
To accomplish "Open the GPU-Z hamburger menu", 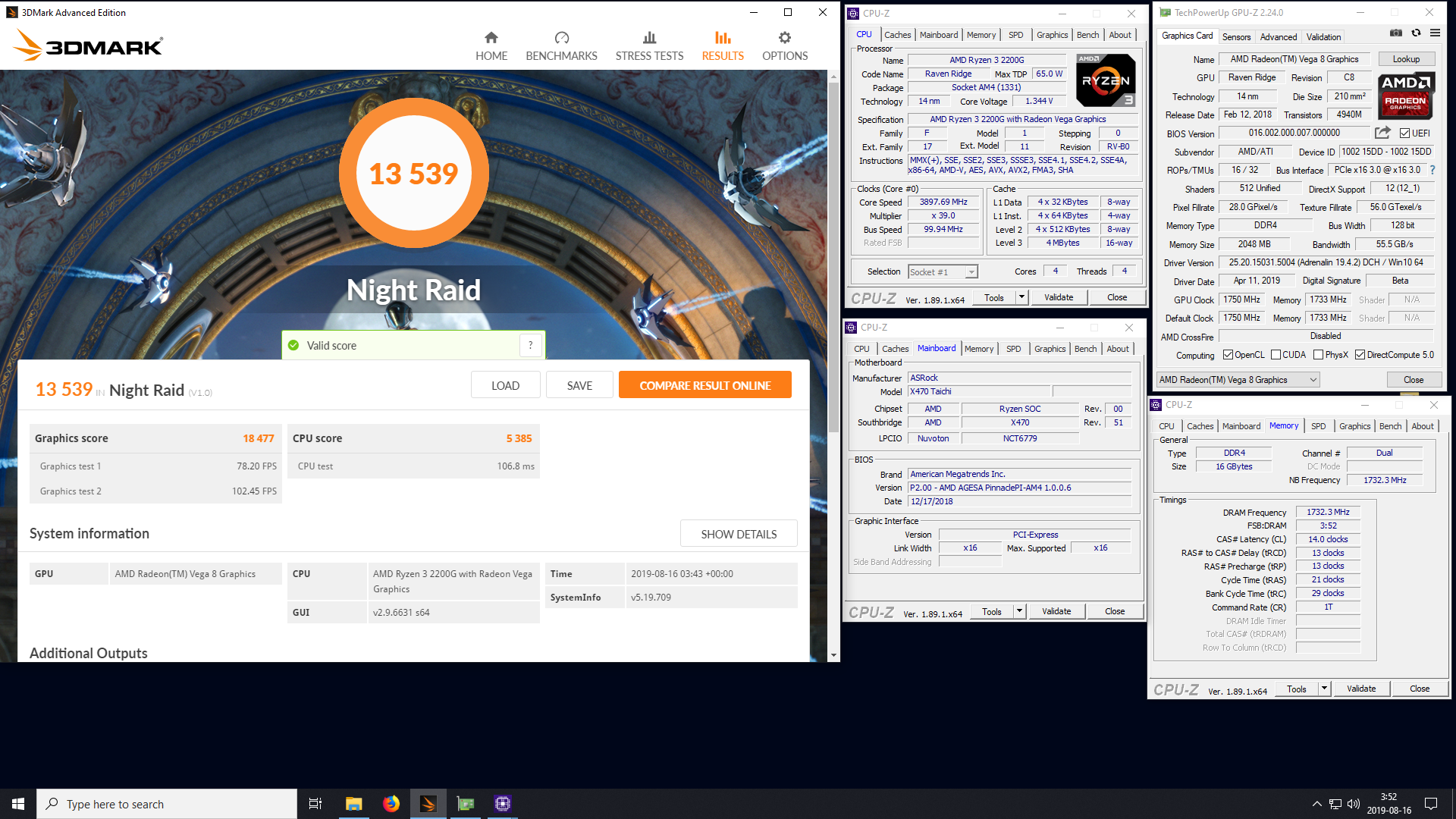I will pyautogui.click(x=1435, y=33).
